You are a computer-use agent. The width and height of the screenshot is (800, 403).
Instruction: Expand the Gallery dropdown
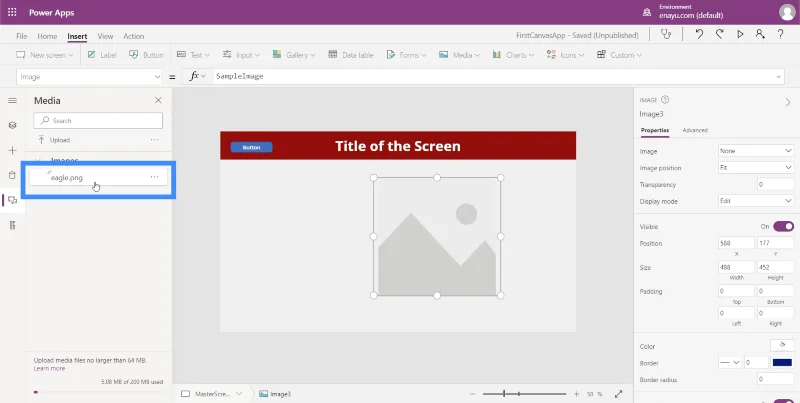tap(293, 55)
